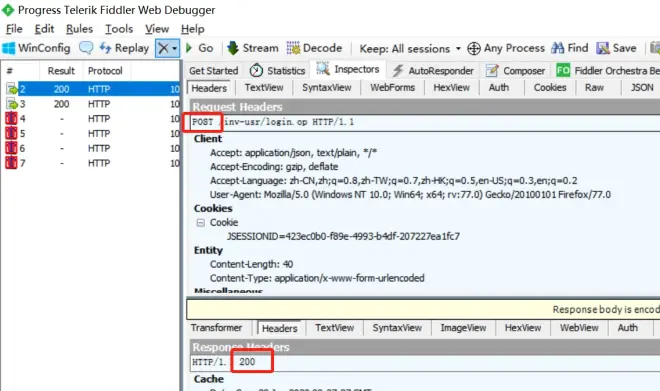660x391 pixels.
Task: Open the View menu
Action: tap(157, 29)
